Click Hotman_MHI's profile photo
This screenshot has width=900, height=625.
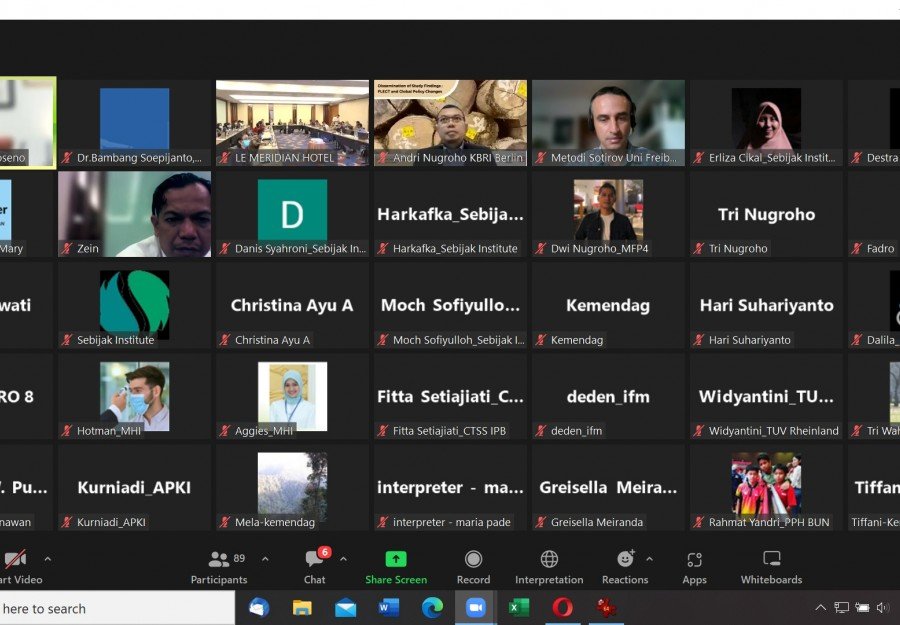134,396
